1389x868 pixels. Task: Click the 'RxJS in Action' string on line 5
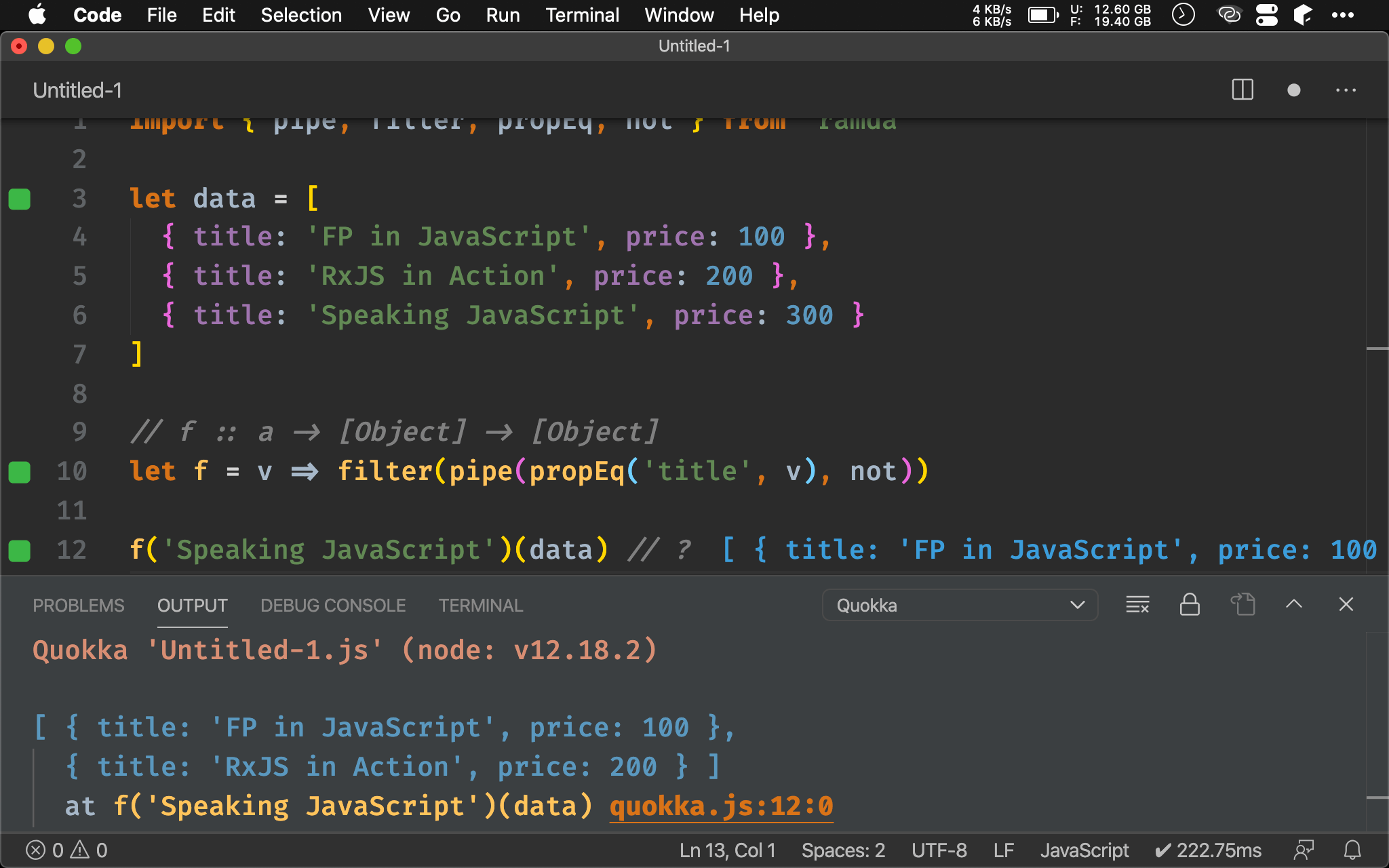tap(433, 276)
